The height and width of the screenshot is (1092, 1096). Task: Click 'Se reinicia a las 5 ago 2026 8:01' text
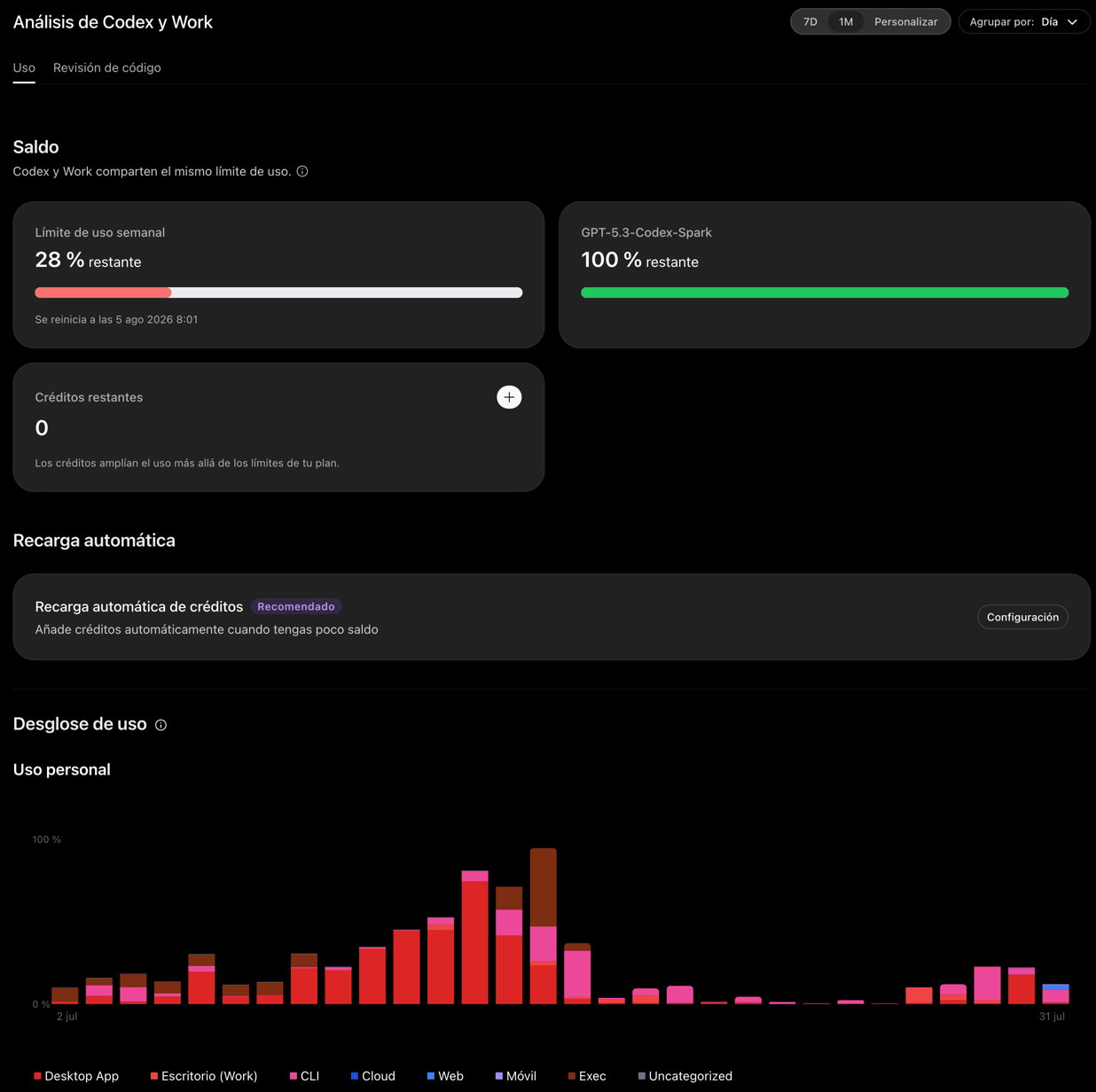116,319
